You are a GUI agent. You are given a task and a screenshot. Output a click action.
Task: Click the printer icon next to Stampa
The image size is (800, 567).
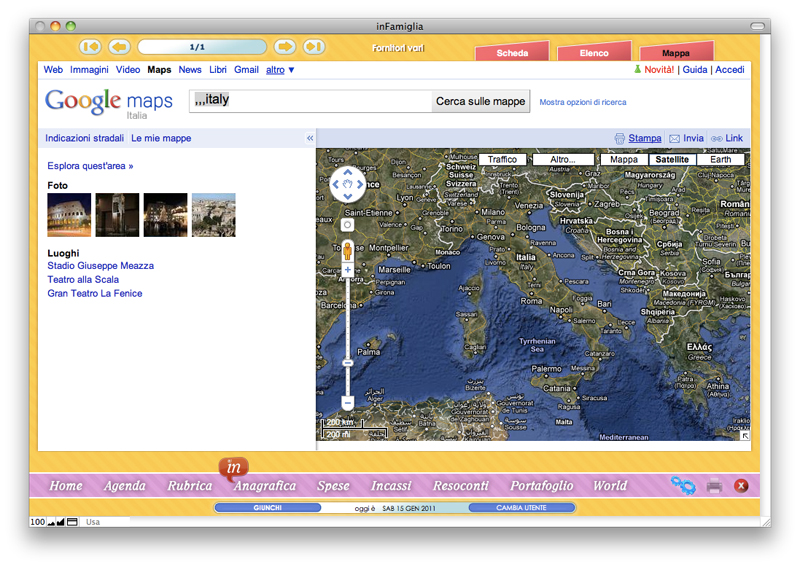coord(620,139)
